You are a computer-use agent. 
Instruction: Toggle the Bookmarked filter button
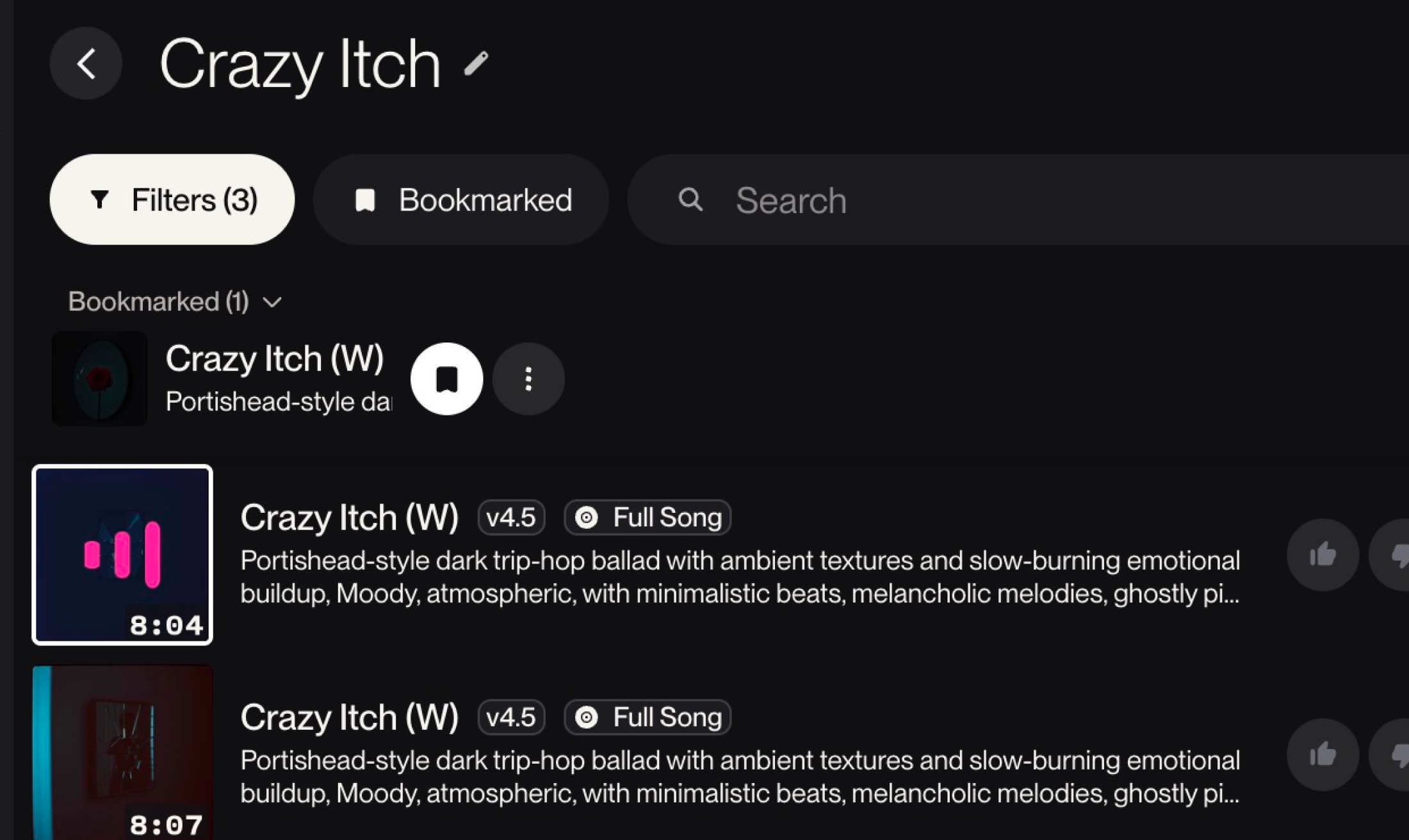point(460,199)
